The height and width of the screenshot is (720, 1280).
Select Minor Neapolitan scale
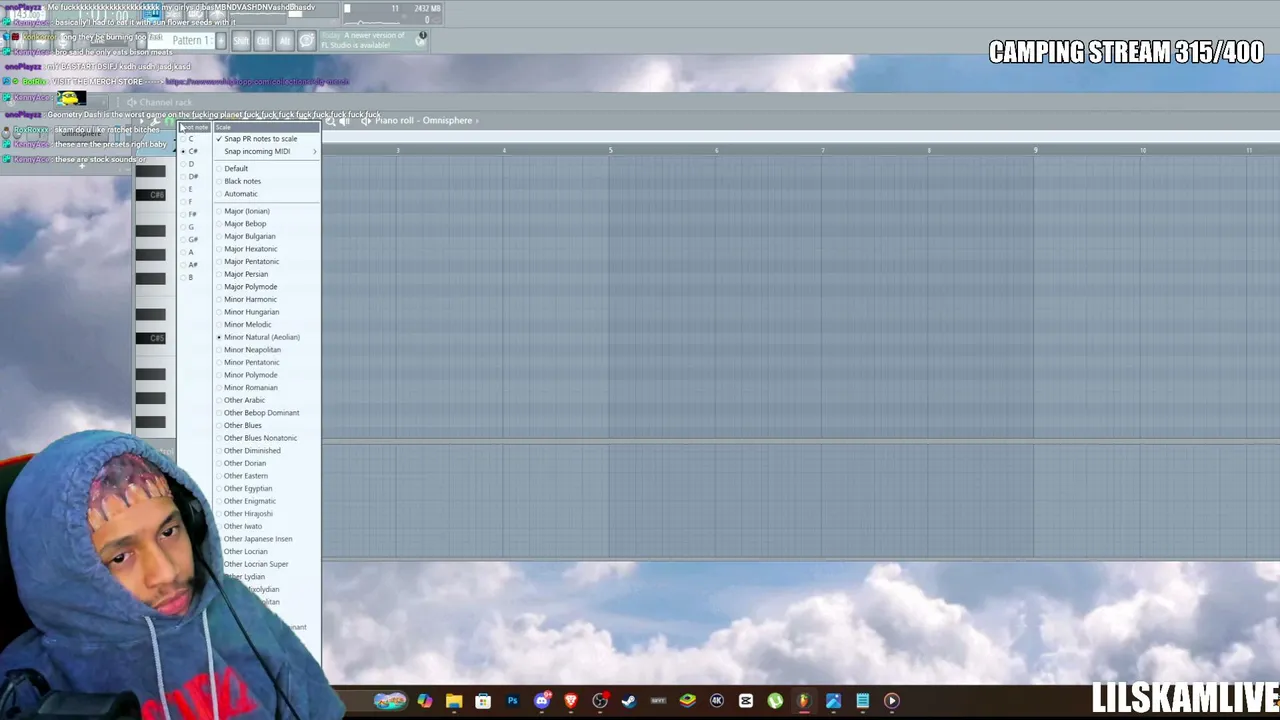[267, 350]
